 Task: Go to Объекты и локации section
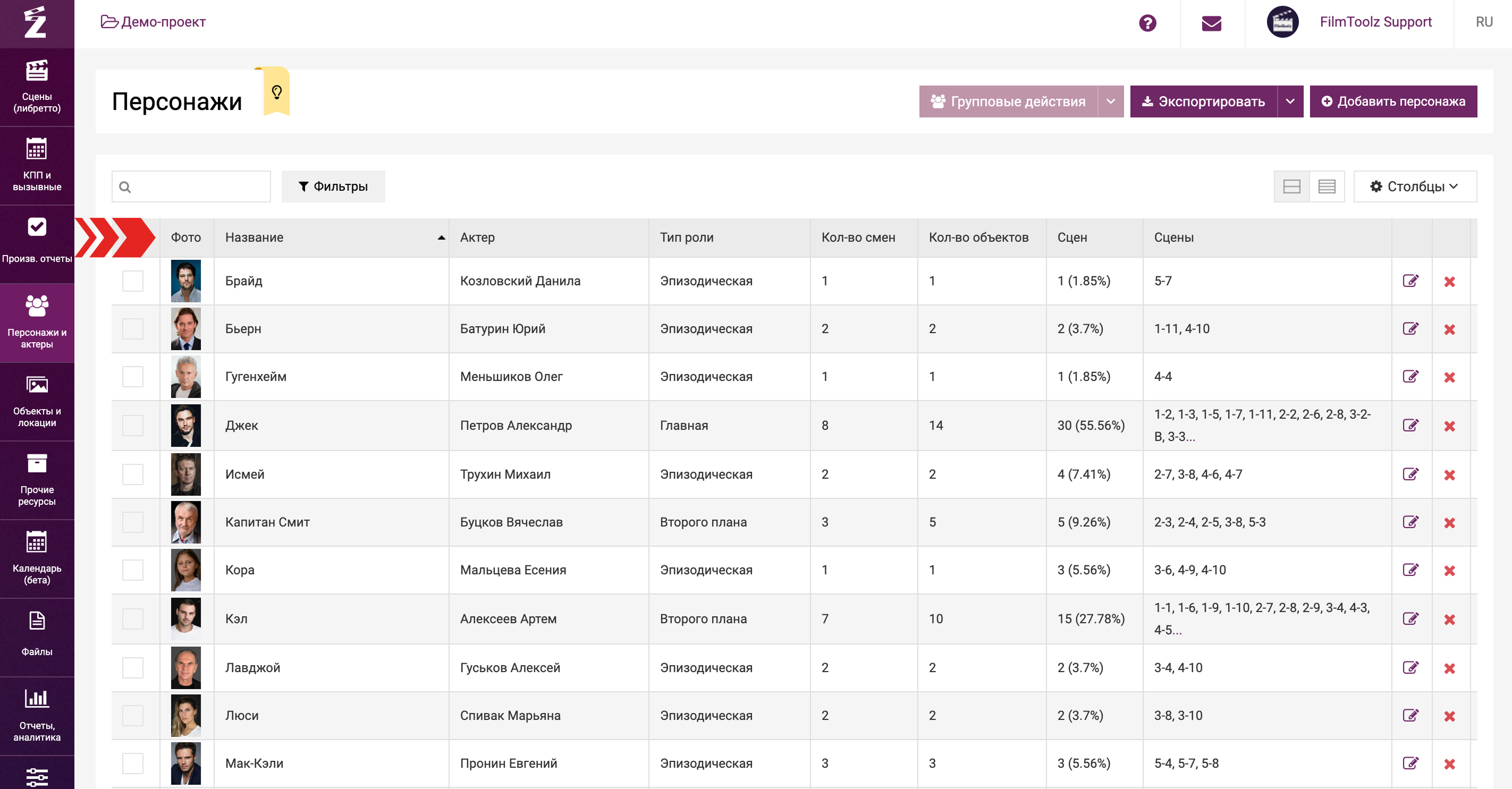[36, 401]
